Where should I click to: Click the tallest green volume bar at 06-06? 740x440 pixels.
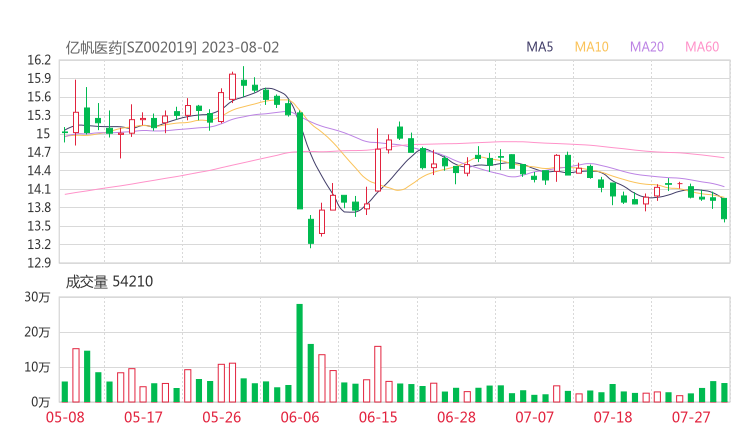[x=300, y=353]
